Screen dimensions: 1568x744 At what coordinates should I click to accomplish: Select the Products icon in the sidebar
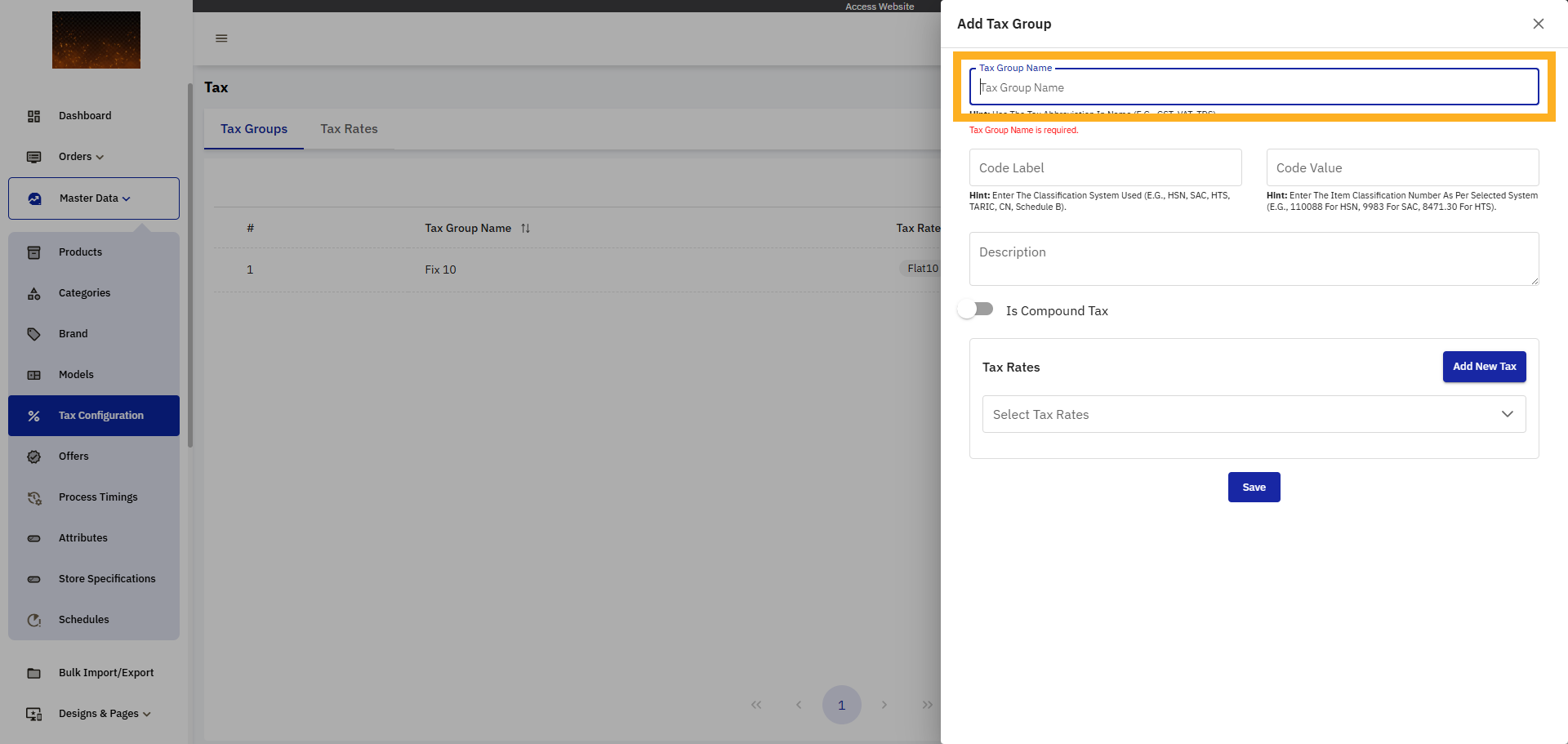(x=33, y=252)
